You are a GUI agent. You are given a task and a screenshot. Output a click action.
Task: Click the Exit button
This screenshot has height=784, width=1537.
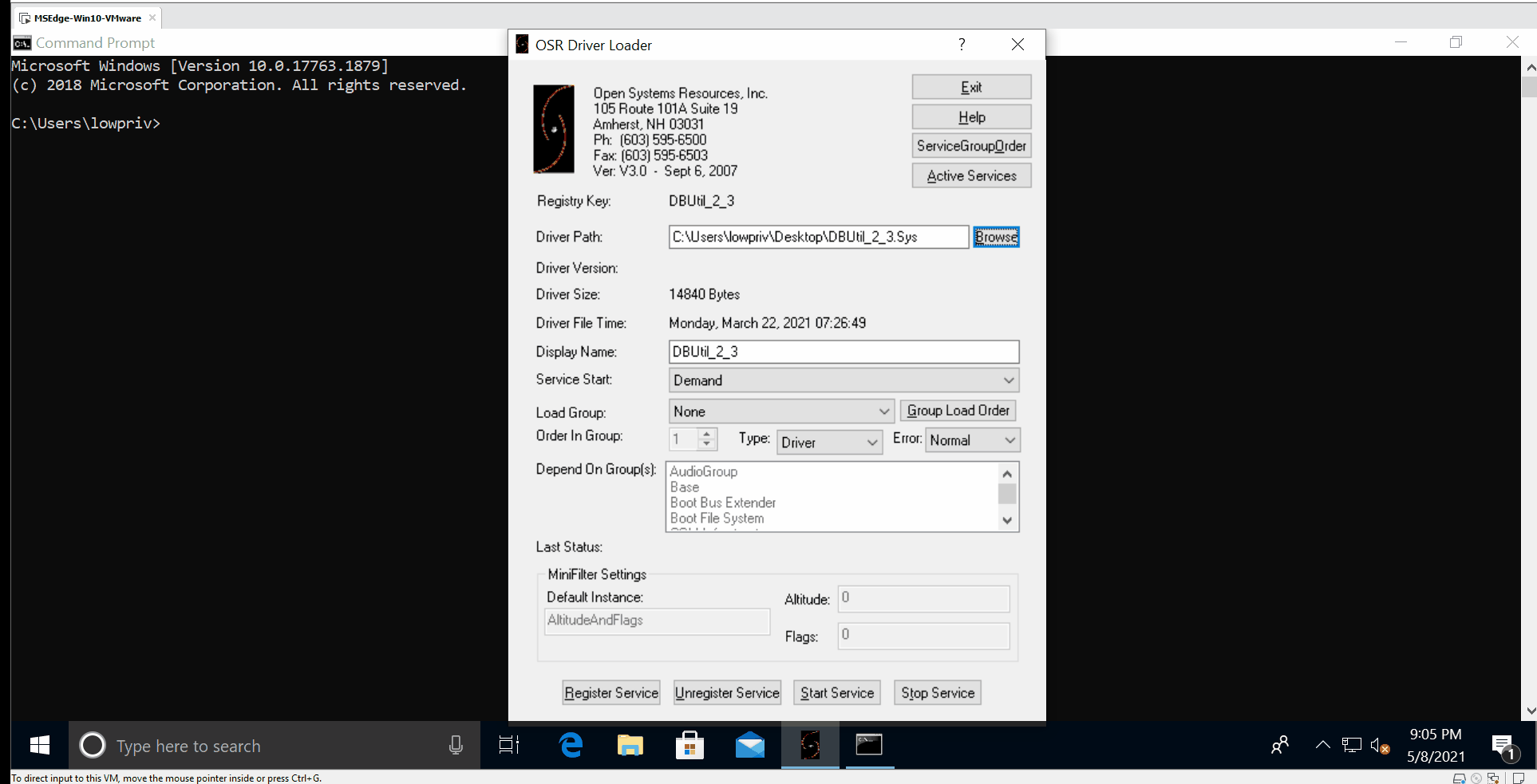971,87
